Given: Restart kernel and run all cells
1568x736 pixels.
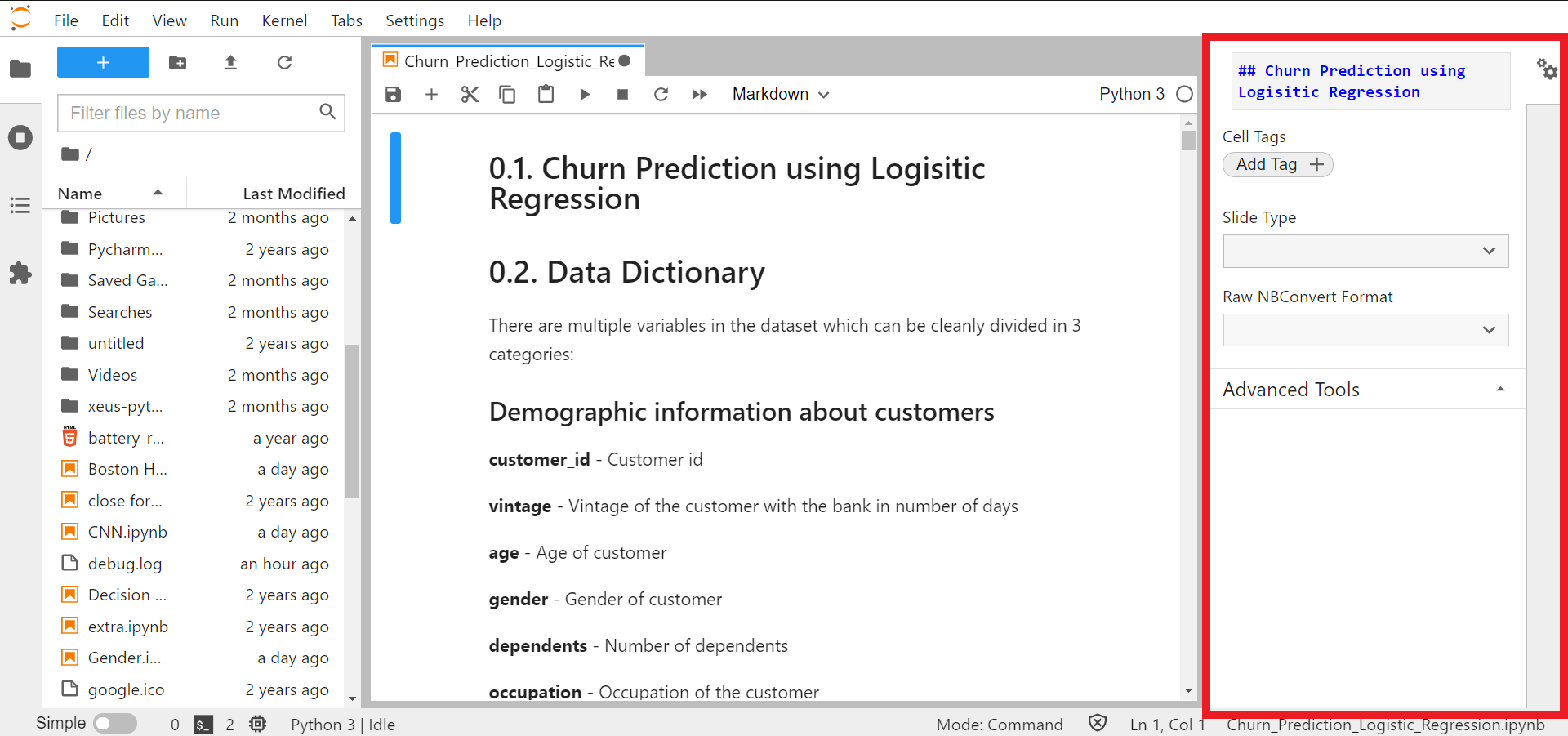Looking at the screenshot, I should [x=699, y=95].
